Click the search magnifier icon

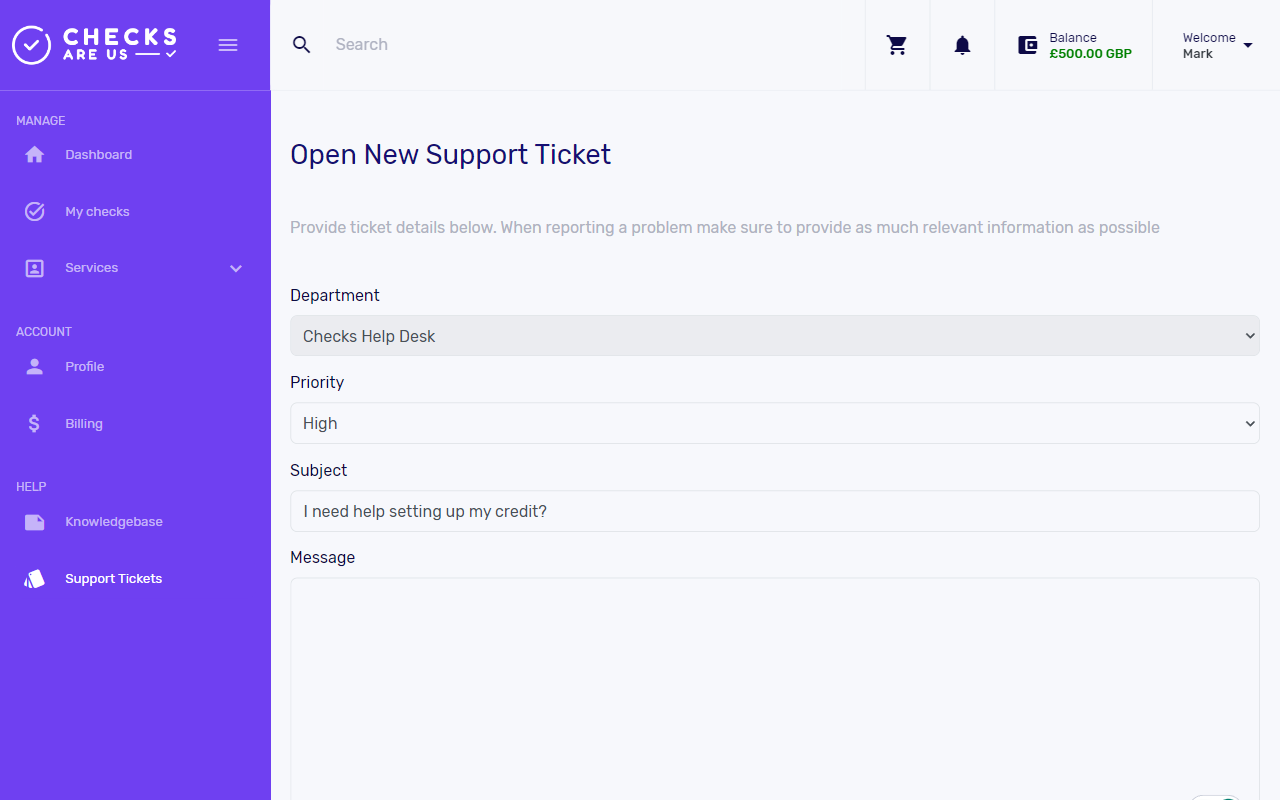click(301, 44)
